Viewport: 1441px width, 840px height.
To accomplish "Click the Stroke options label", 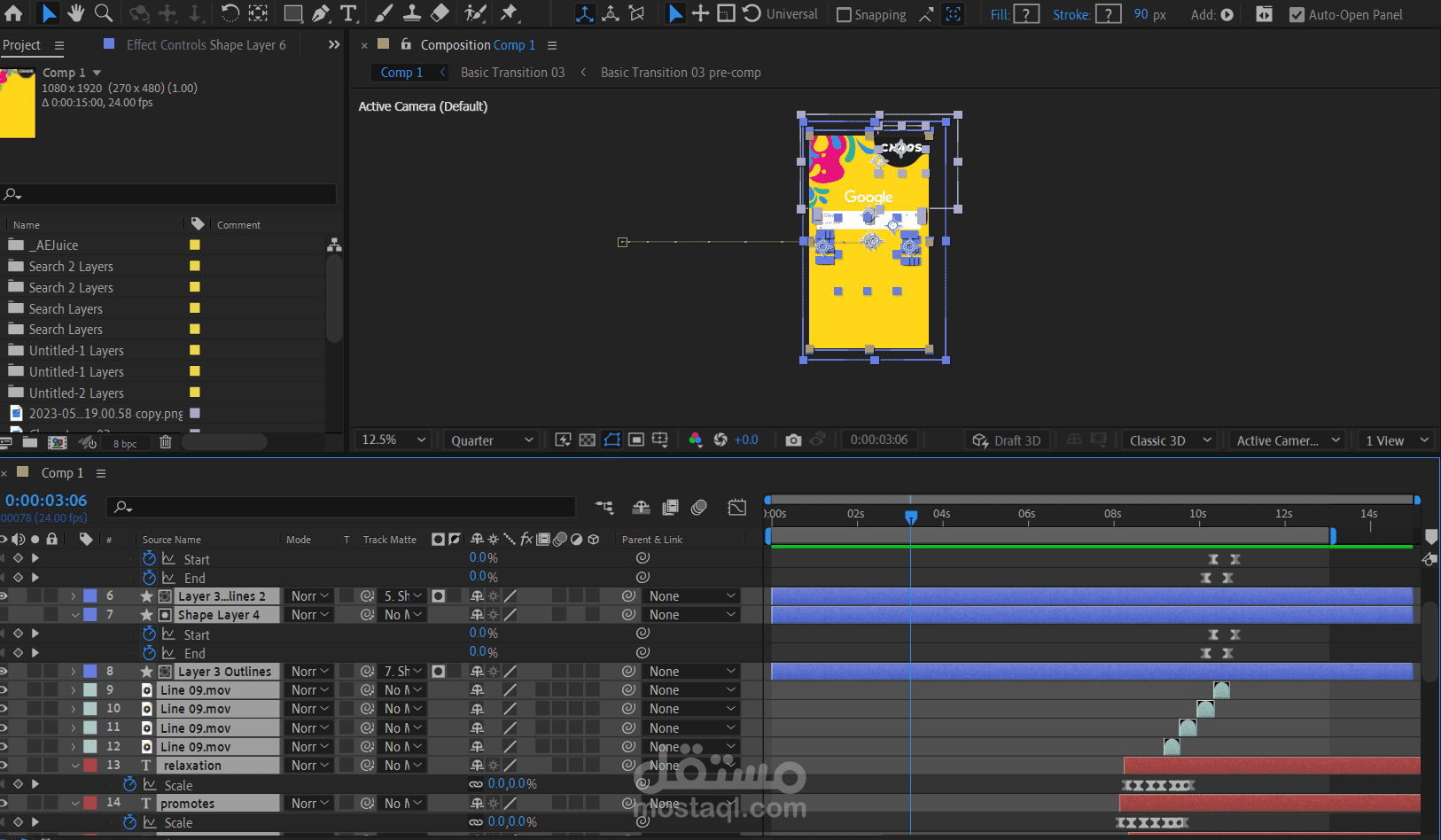I will 1071,14.
